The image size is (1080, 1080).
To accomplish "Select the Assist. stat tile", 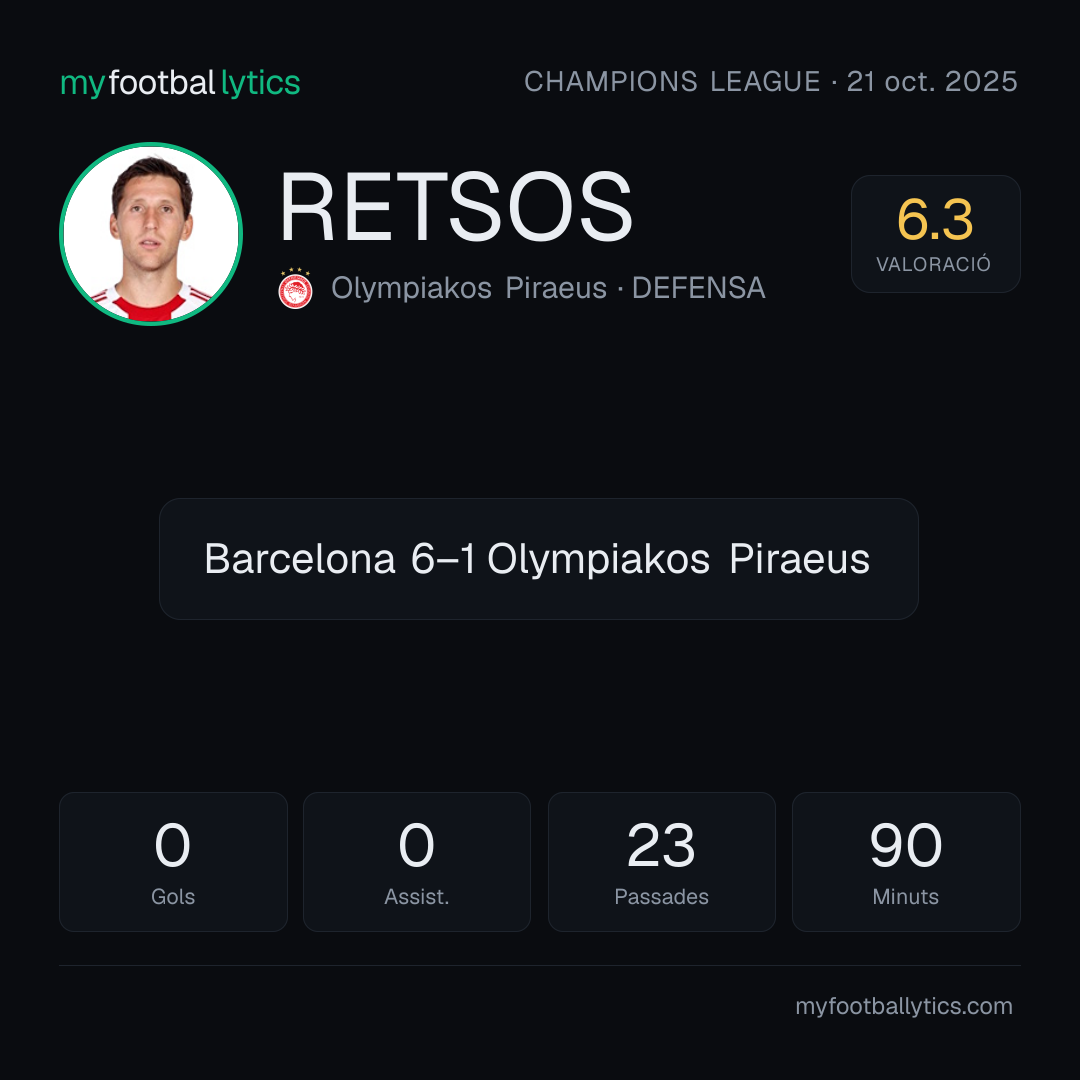I will [417, 862].
